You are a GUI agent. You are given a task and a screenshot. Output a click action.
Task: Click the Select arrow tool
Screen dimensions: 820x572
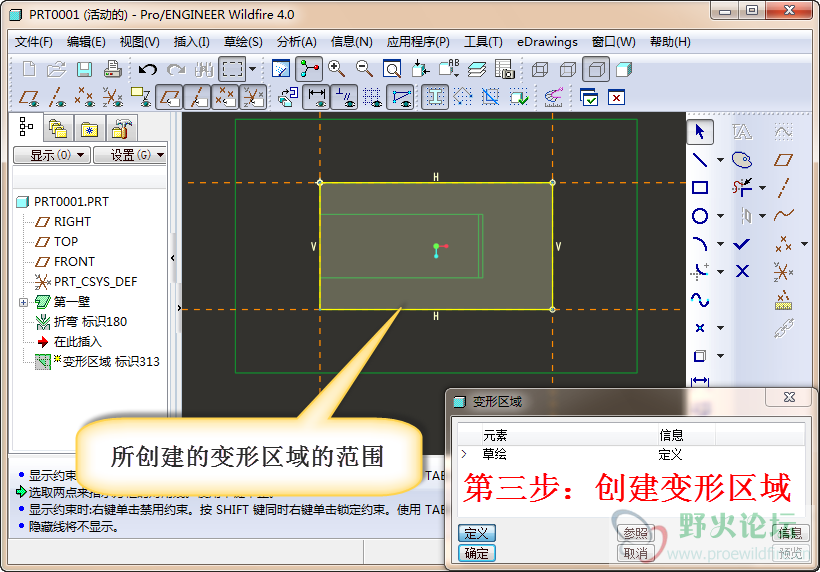tap(700, 131)
